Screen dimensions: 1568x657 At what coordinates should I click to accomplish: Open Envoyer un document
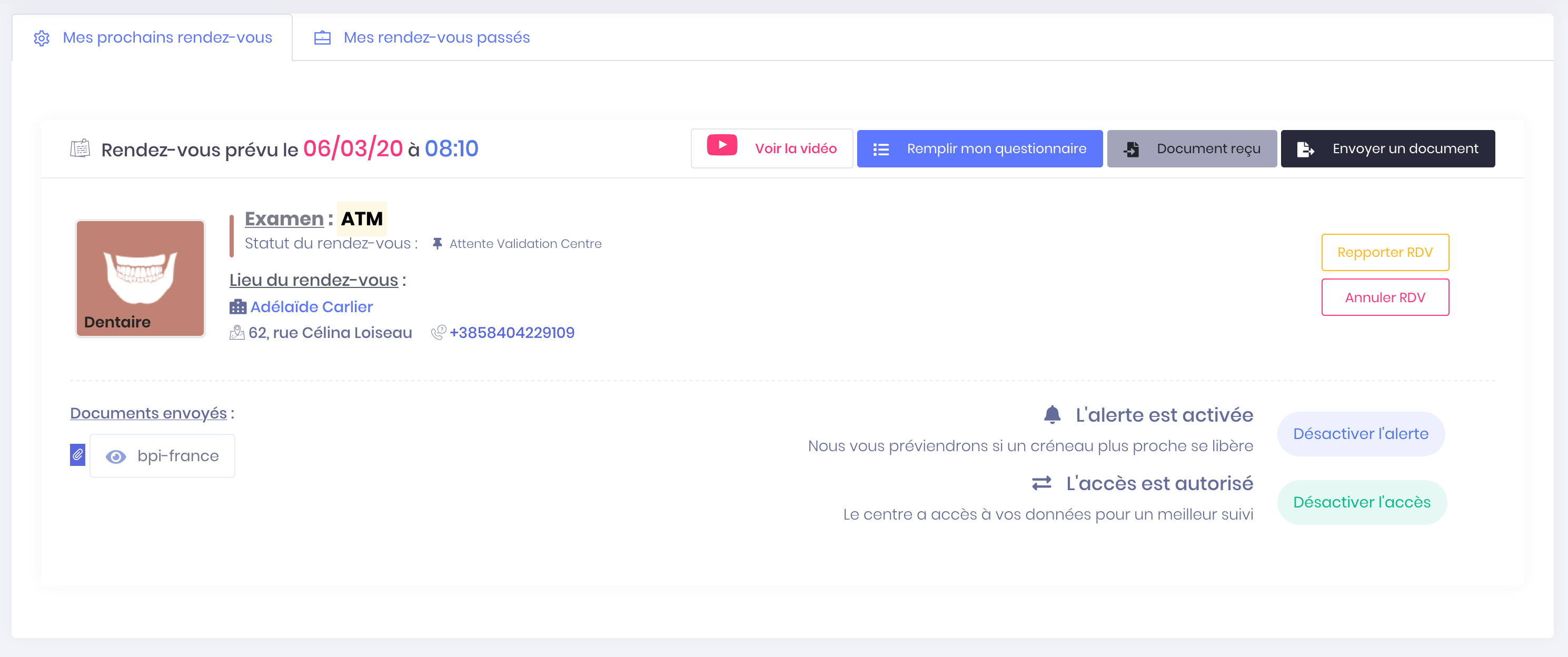pyautogui.click(x=1387, y=148)
